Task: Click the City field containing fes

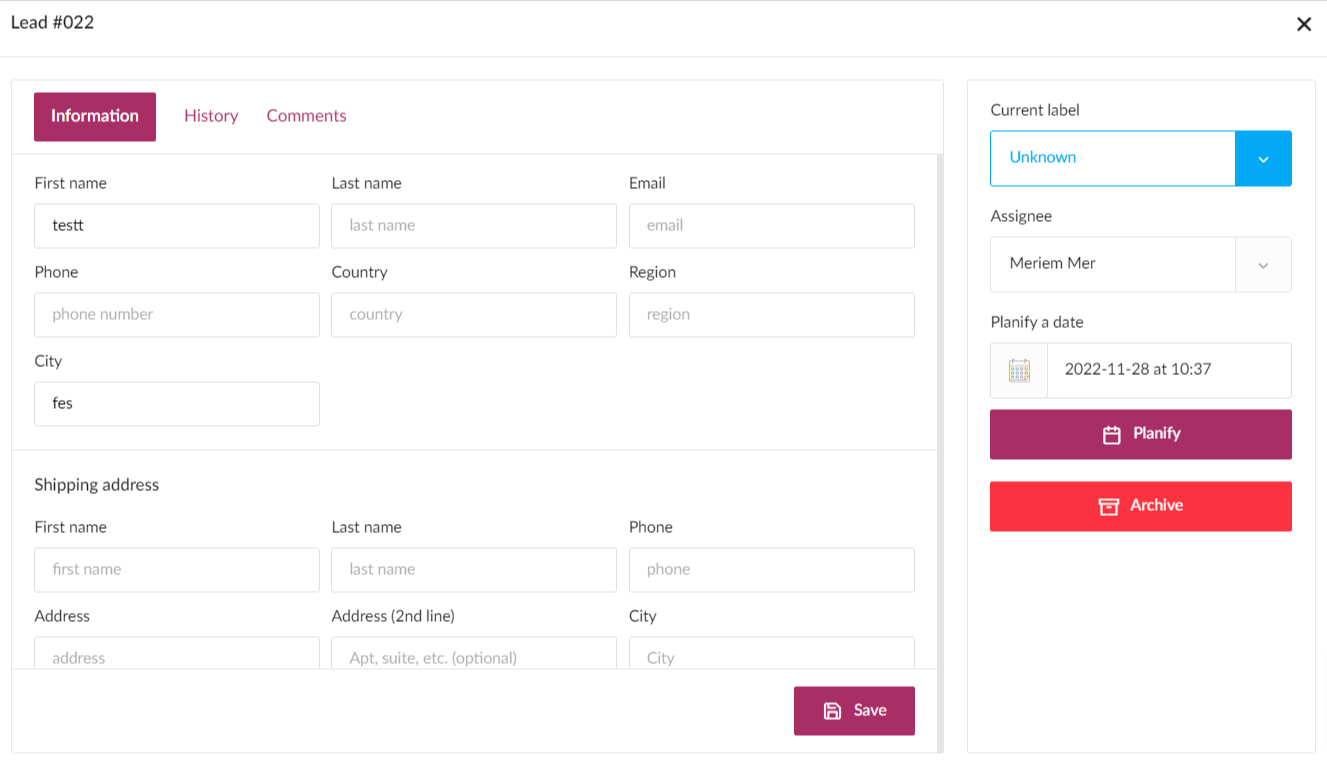Action: coord(177,404)
